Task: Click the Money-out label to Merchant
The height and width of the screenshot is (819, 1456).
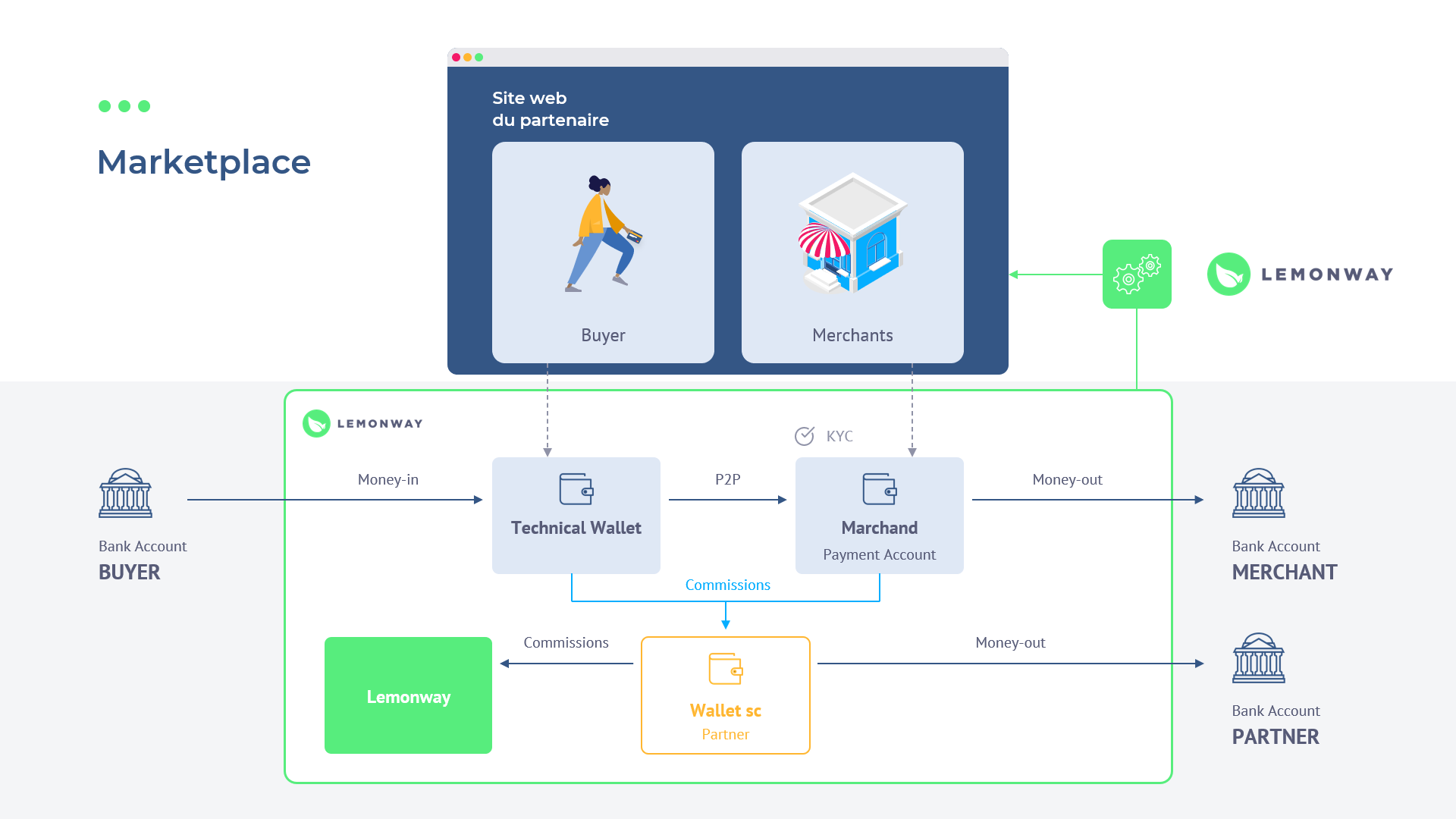Action: coord(1068,479)
